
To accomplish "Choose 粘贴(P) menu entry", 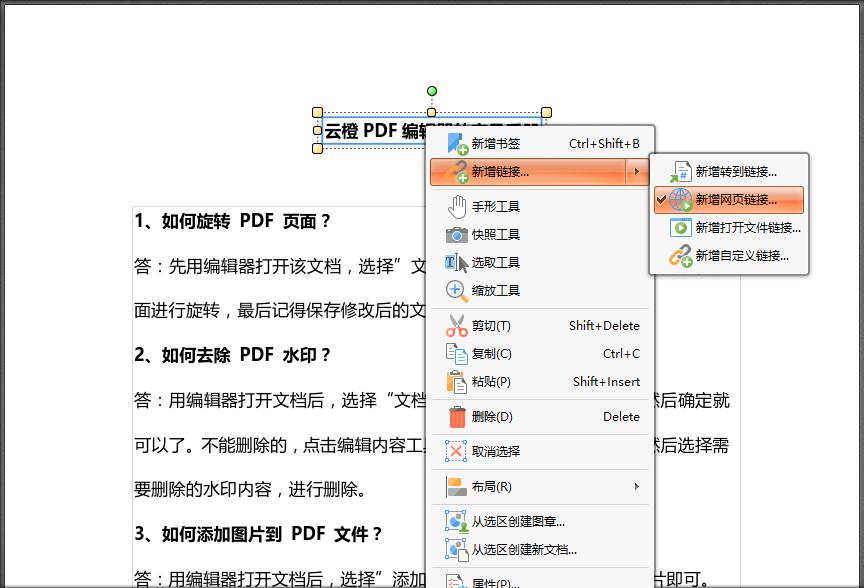I will coord(542,382).
